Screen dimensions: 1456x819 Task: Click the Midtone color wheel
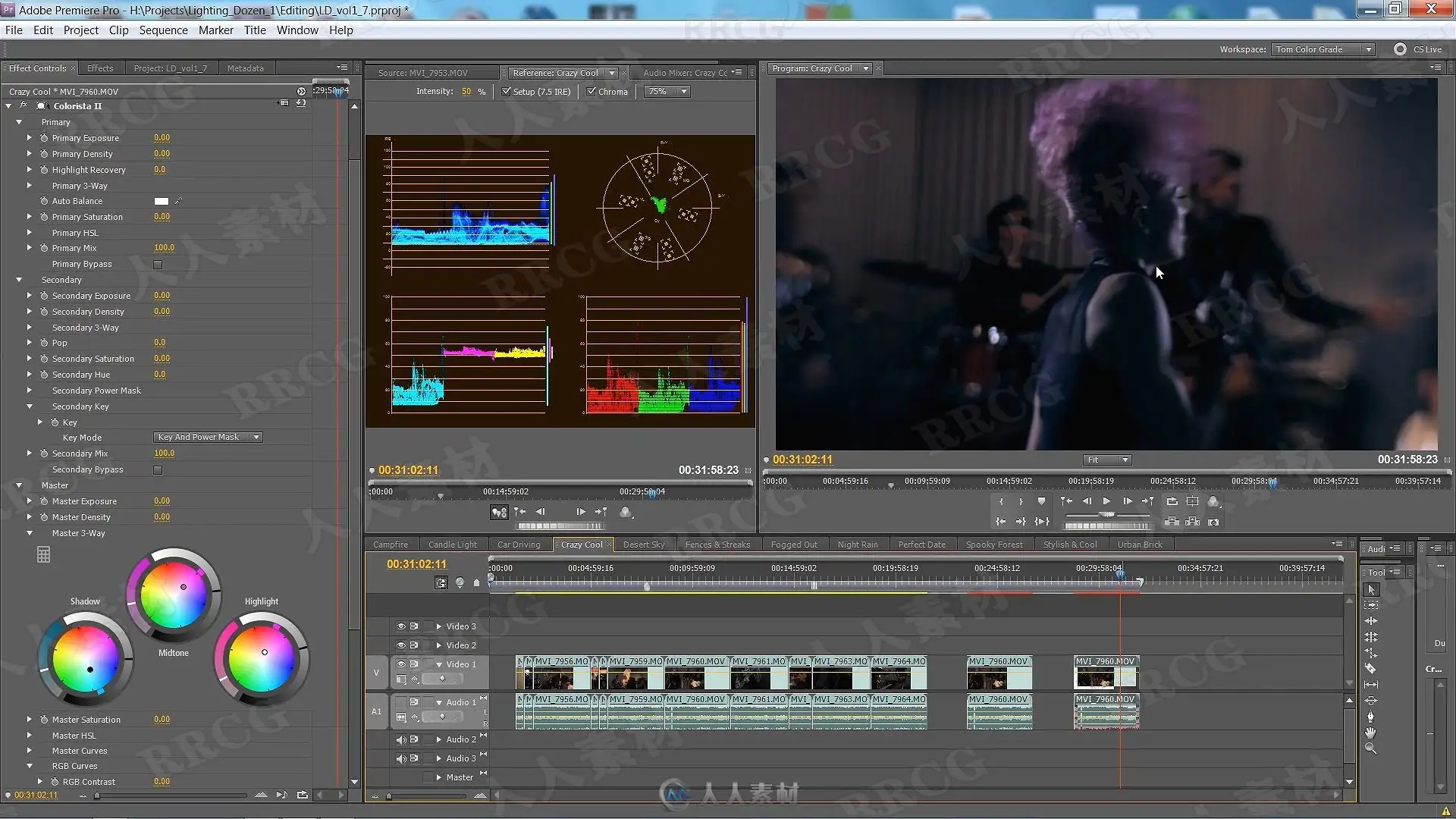[174, 597]
